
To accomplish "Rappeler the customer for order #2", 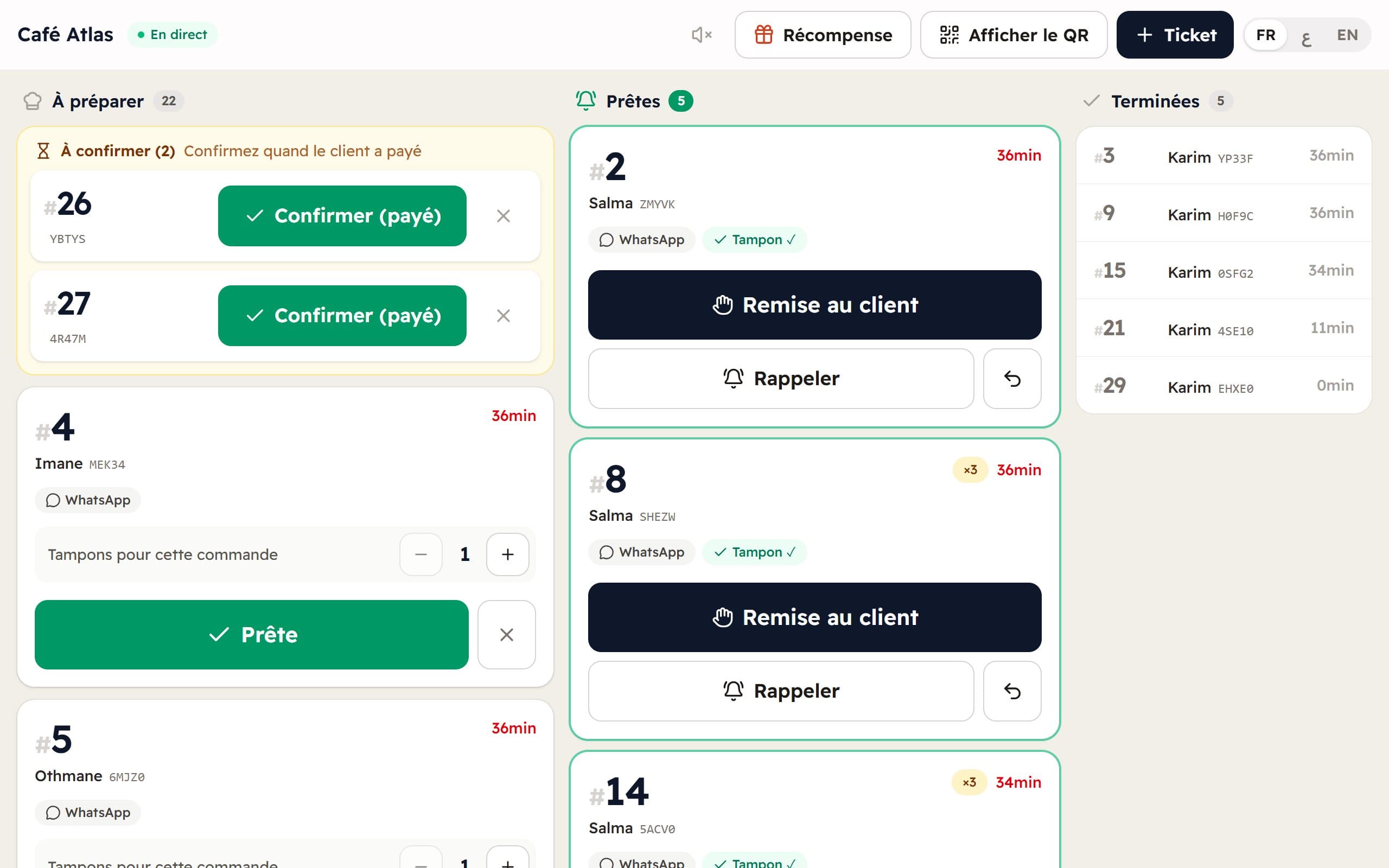I will pyautogui.click(x=781, y=379).
